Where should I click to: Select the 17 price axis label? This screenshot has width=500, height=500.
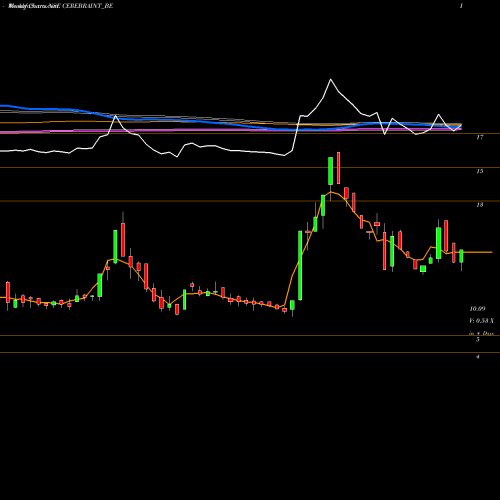tap(479, 137)
